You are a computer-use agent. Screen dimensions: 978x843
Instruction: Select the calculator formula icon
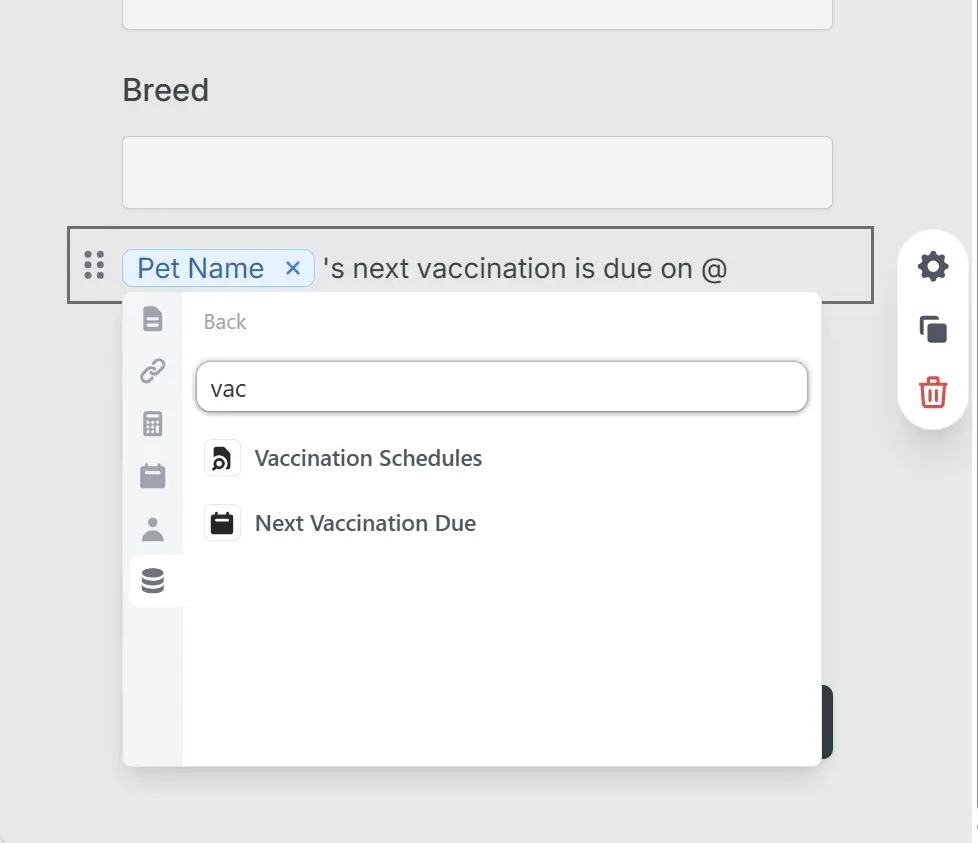(152, 423)
